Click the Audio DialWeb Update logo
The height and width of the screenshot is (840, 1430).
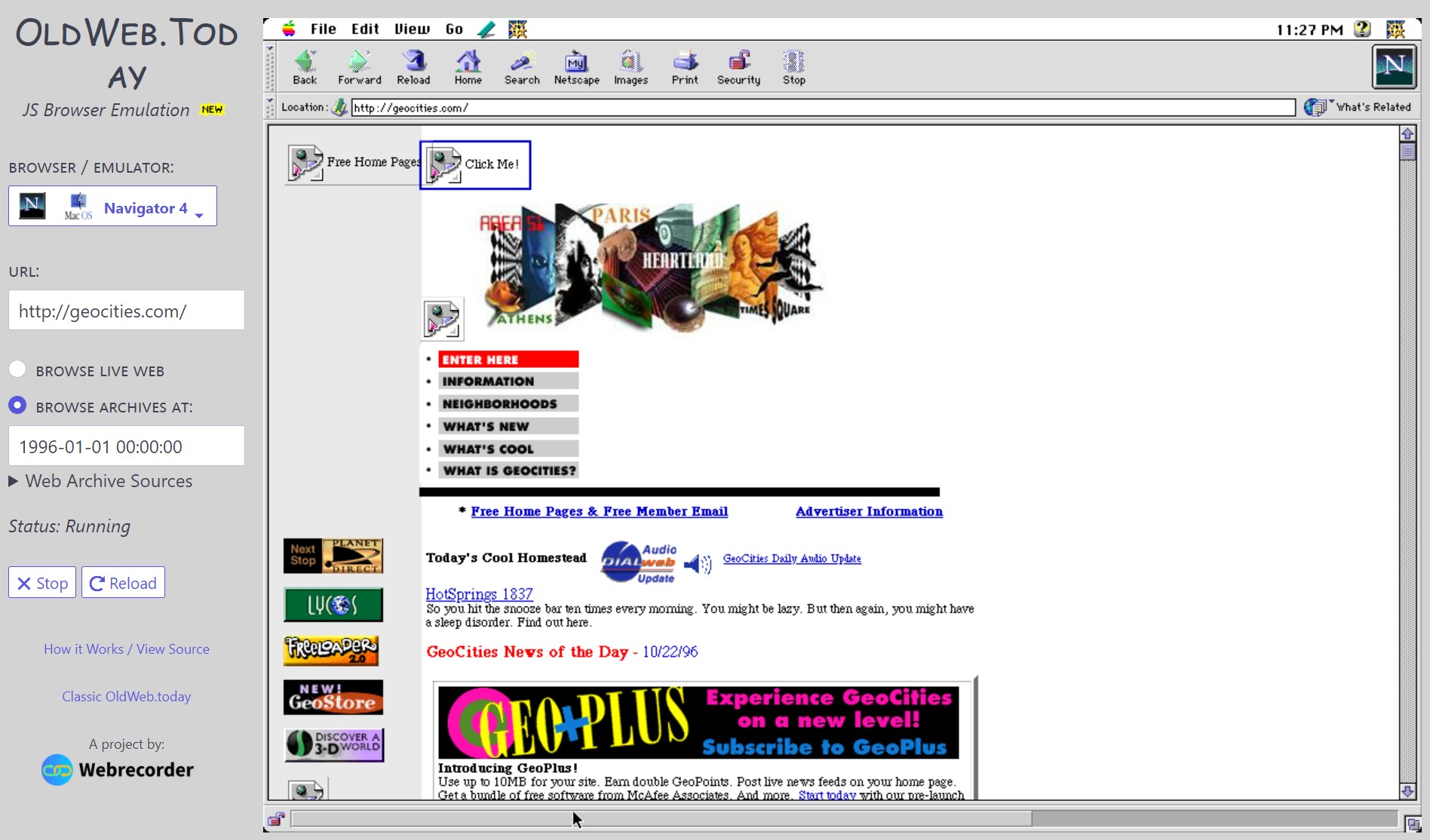[x=639, y=563]
